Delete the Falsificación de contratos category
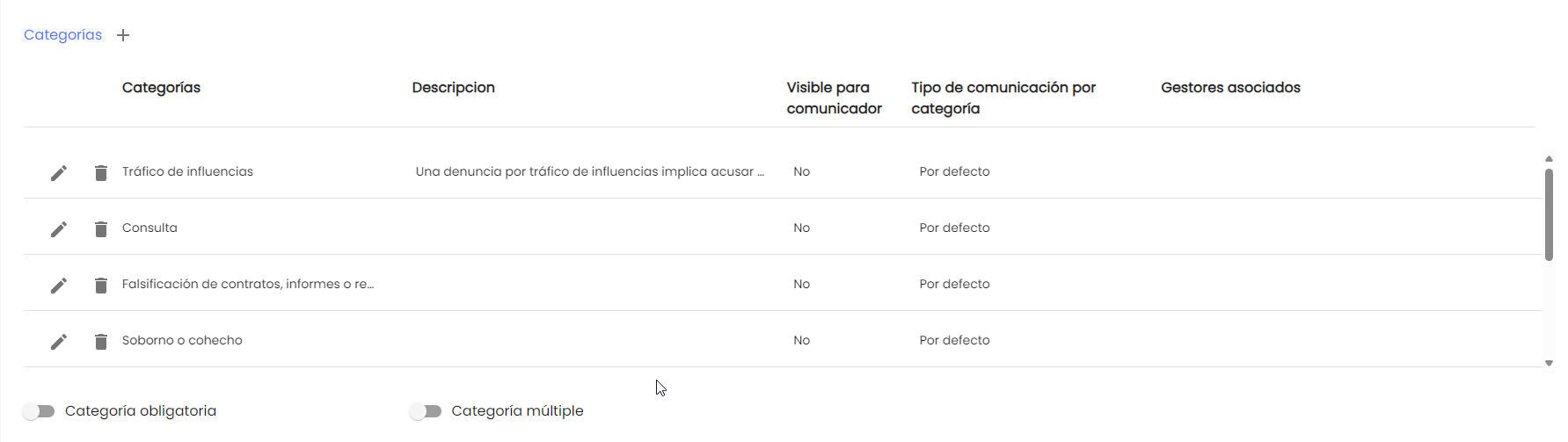The image size is (1568, 442). pyautogui.click(x=101, y=286)
